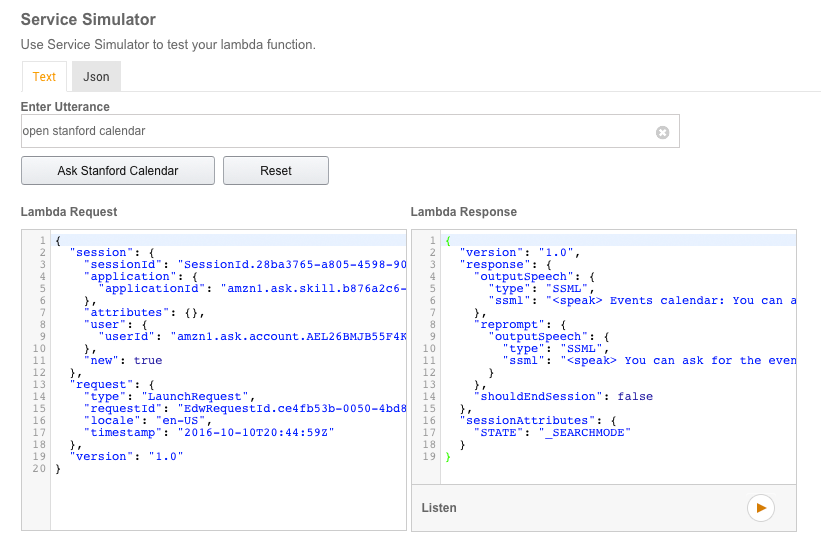832x544 pixels.
Task: Play the Listen audio response
Action: tap(760, 508)
